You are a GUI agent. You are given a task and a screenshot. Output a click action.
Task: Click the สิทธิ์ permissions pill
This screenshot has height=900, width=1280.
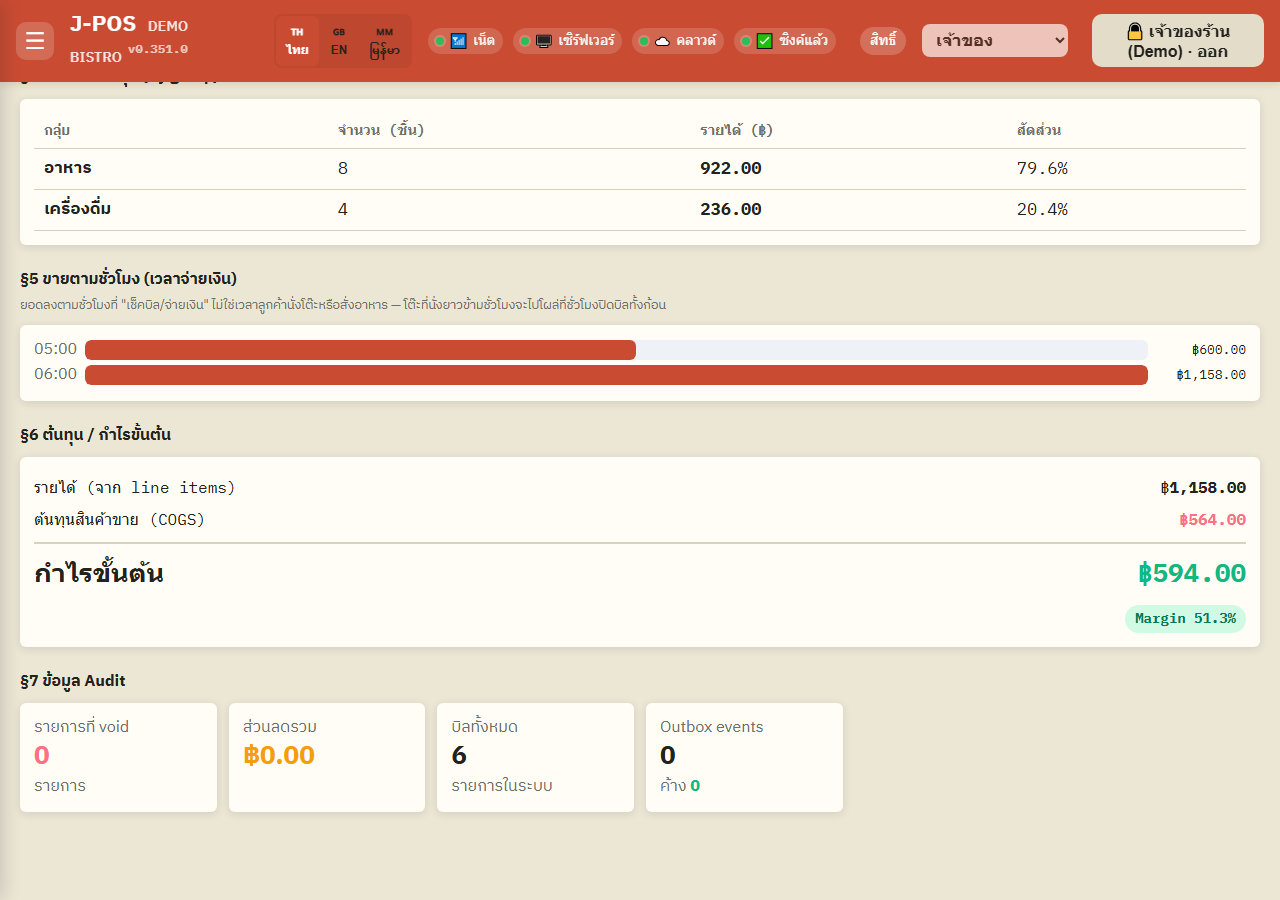883,41
